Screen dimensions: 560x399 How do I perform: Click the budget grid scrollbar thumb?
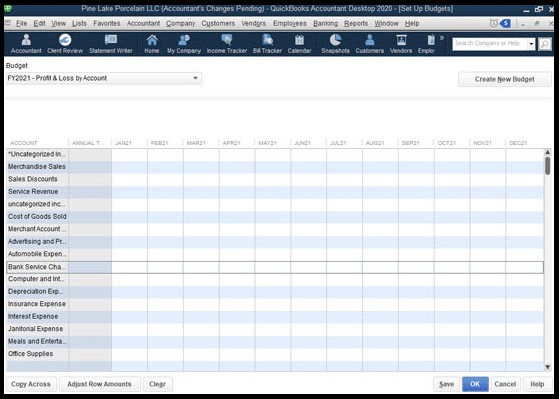pos(548,166)
